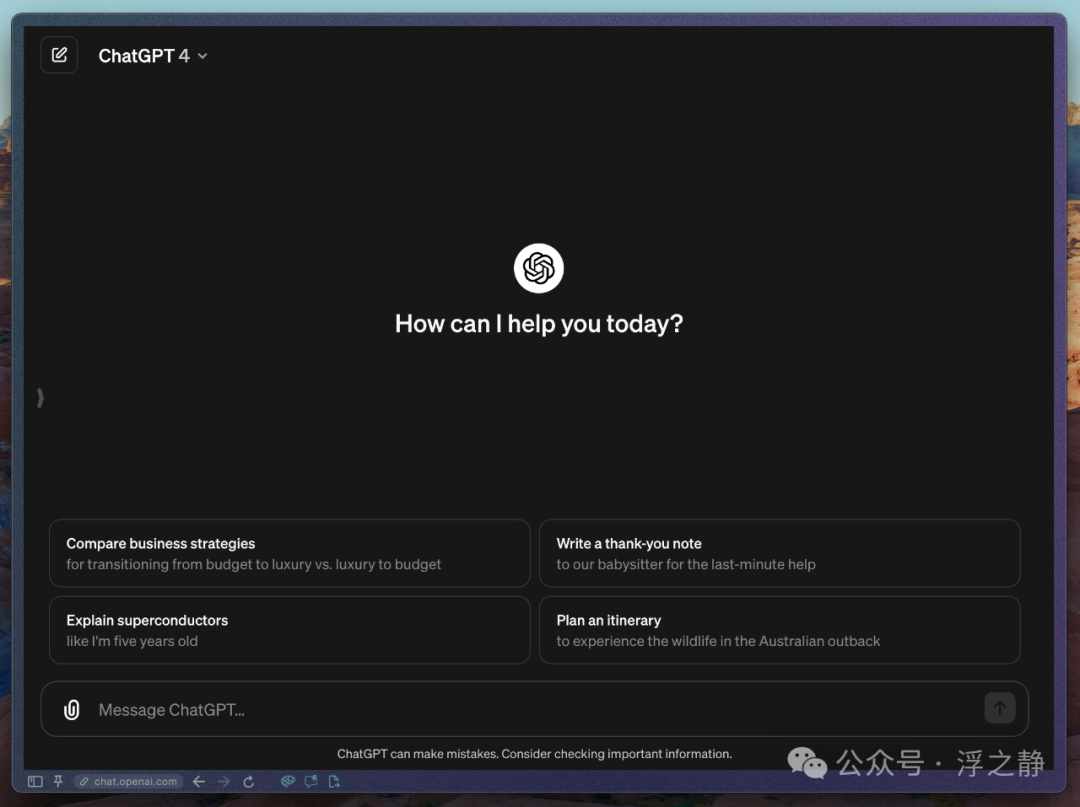Send the message with the up-arrow button
1080x807 pixels.
(x=999, y=708)
